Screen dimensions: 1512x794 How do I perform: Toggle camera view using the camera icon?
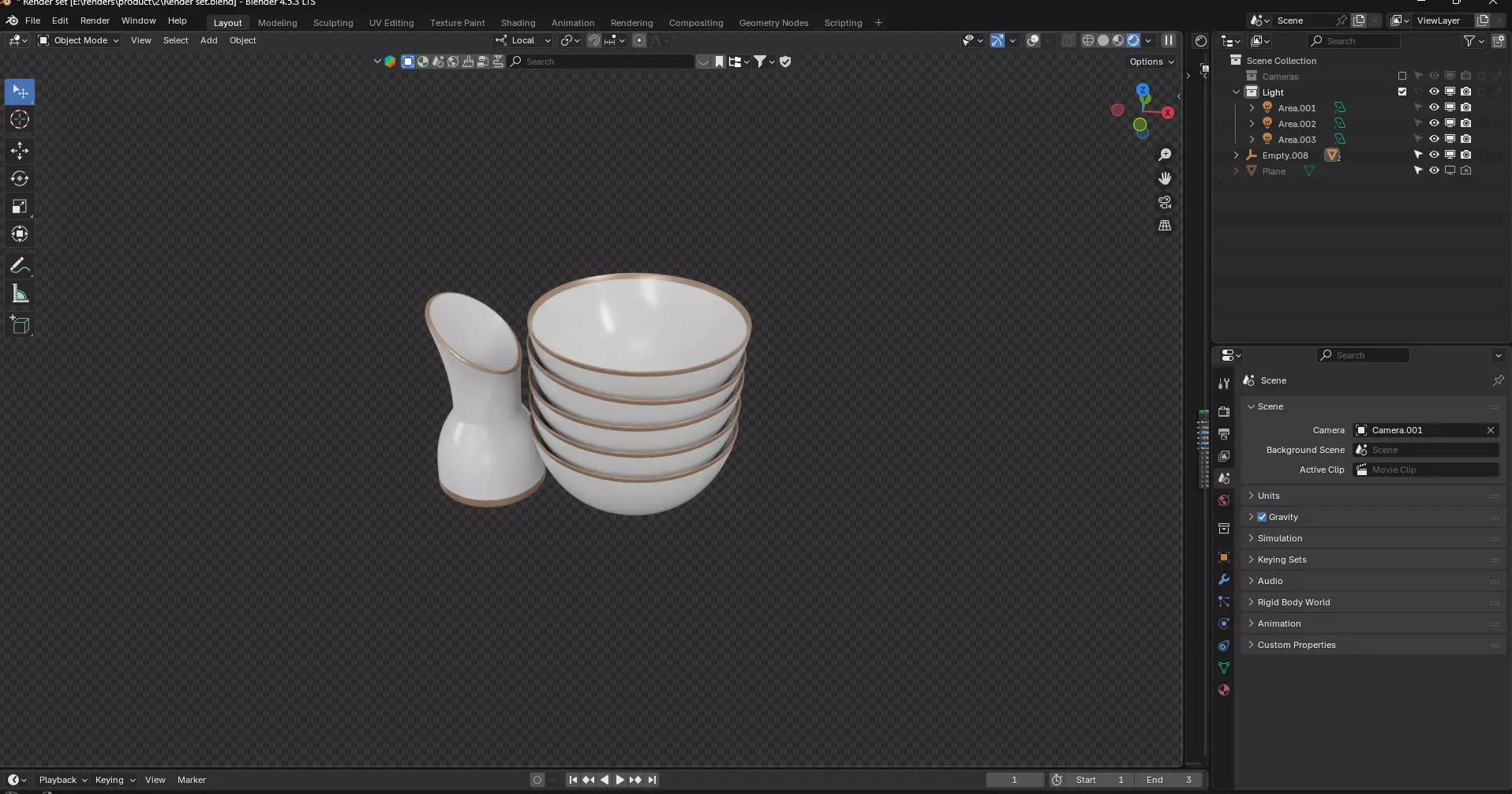[1165, 202]
